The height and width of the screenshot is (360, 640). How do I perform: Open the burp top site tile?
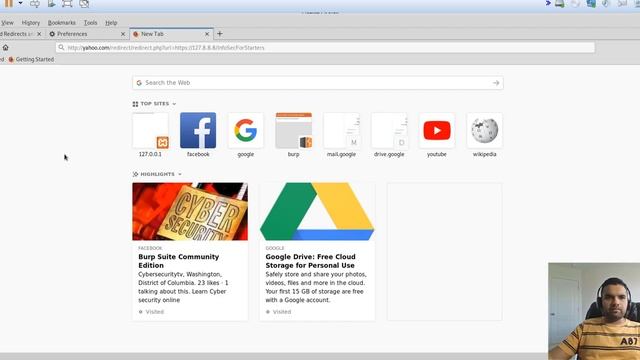coord(293,130)
